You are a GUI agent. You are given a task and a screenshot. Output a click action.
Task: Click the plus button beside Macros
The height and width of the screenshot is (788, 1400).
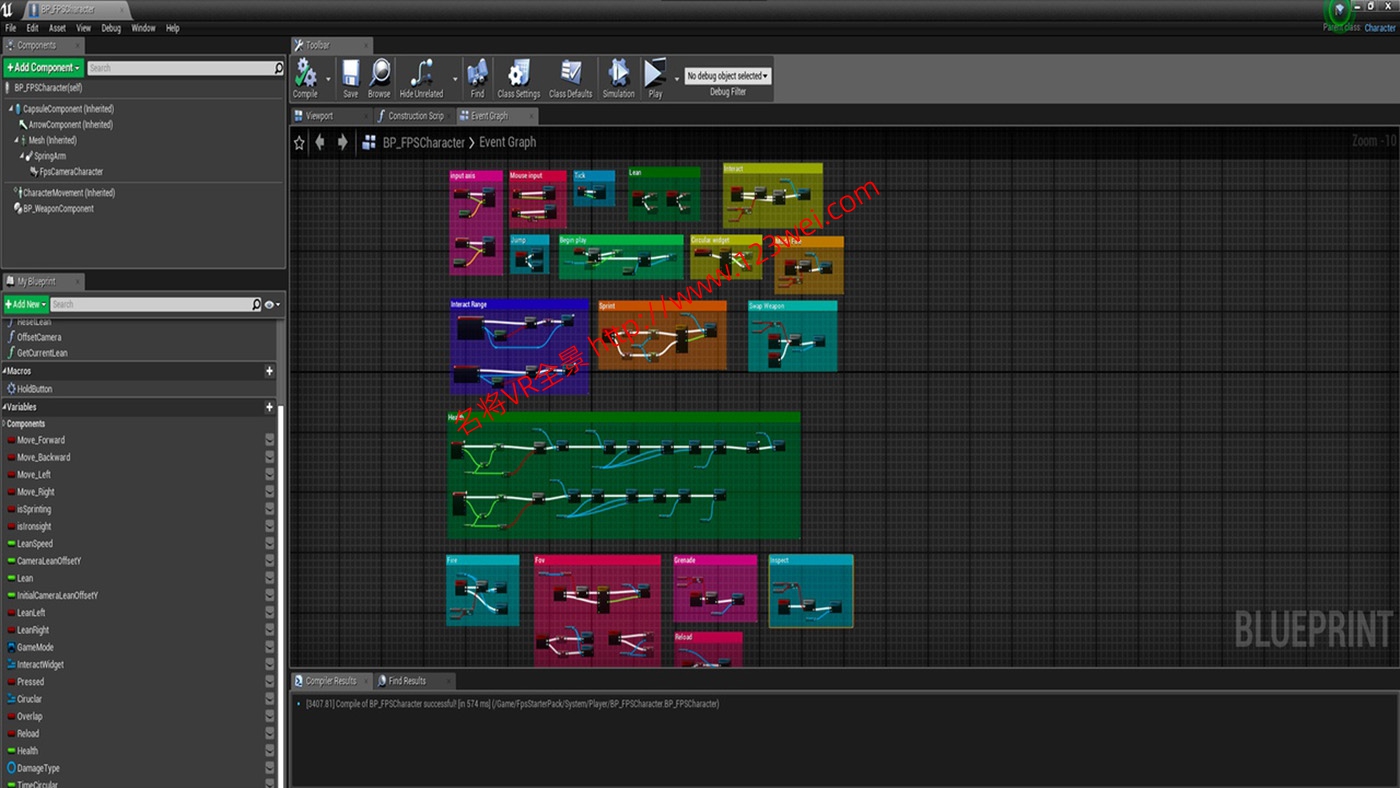[x=269, y=371]
